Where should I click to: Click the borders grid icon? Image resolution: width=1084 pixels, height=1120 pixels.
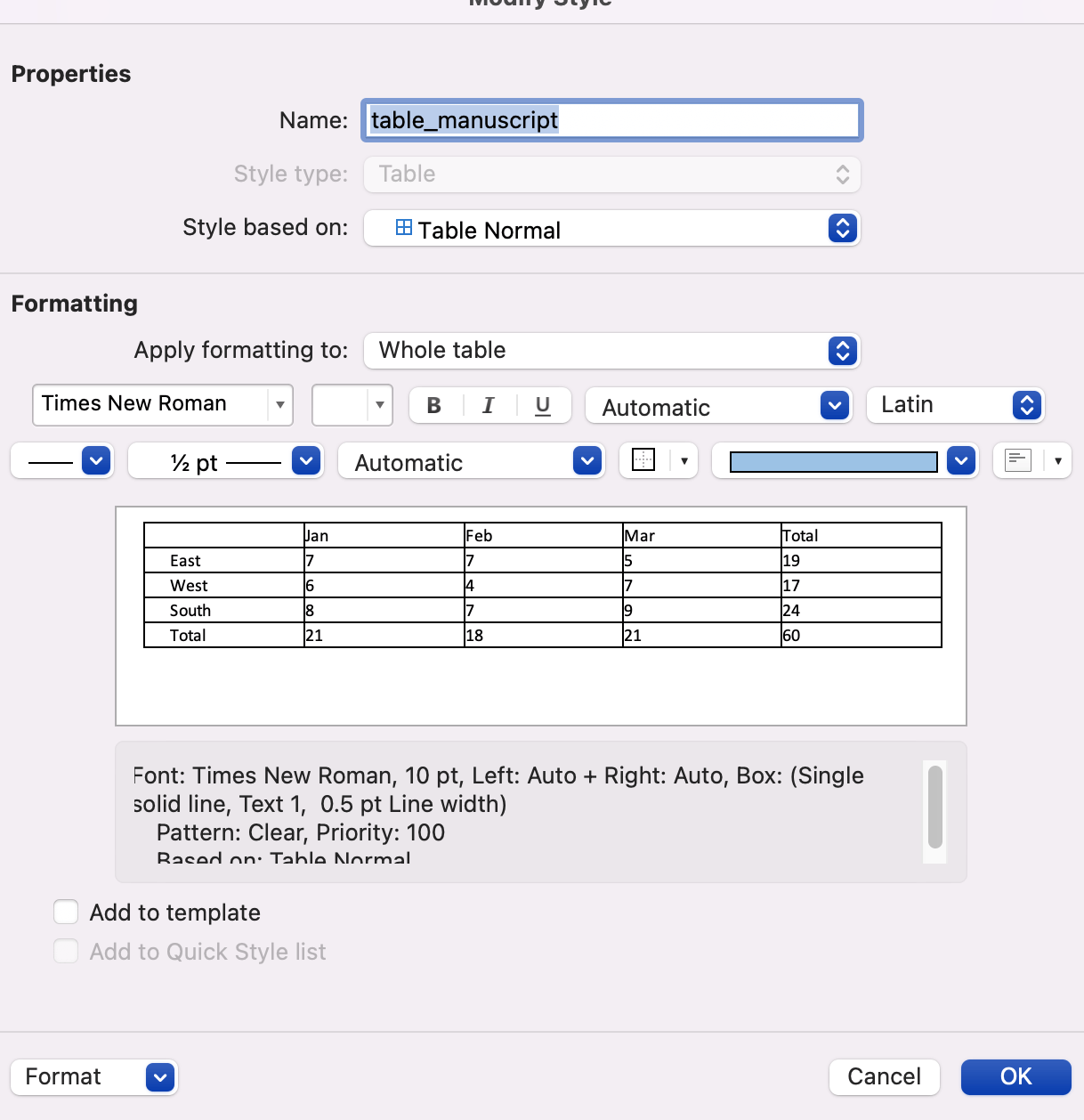click(643, 460)
